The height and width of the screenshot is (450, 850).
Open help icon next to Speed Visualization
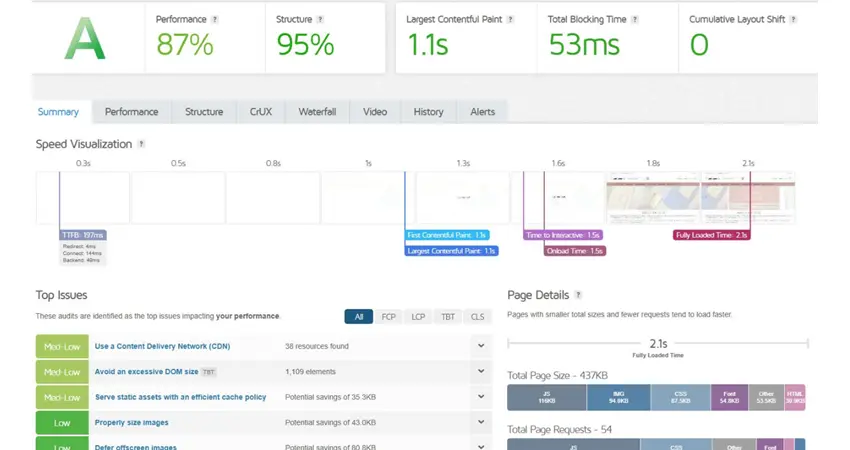(x=141, y=144)
